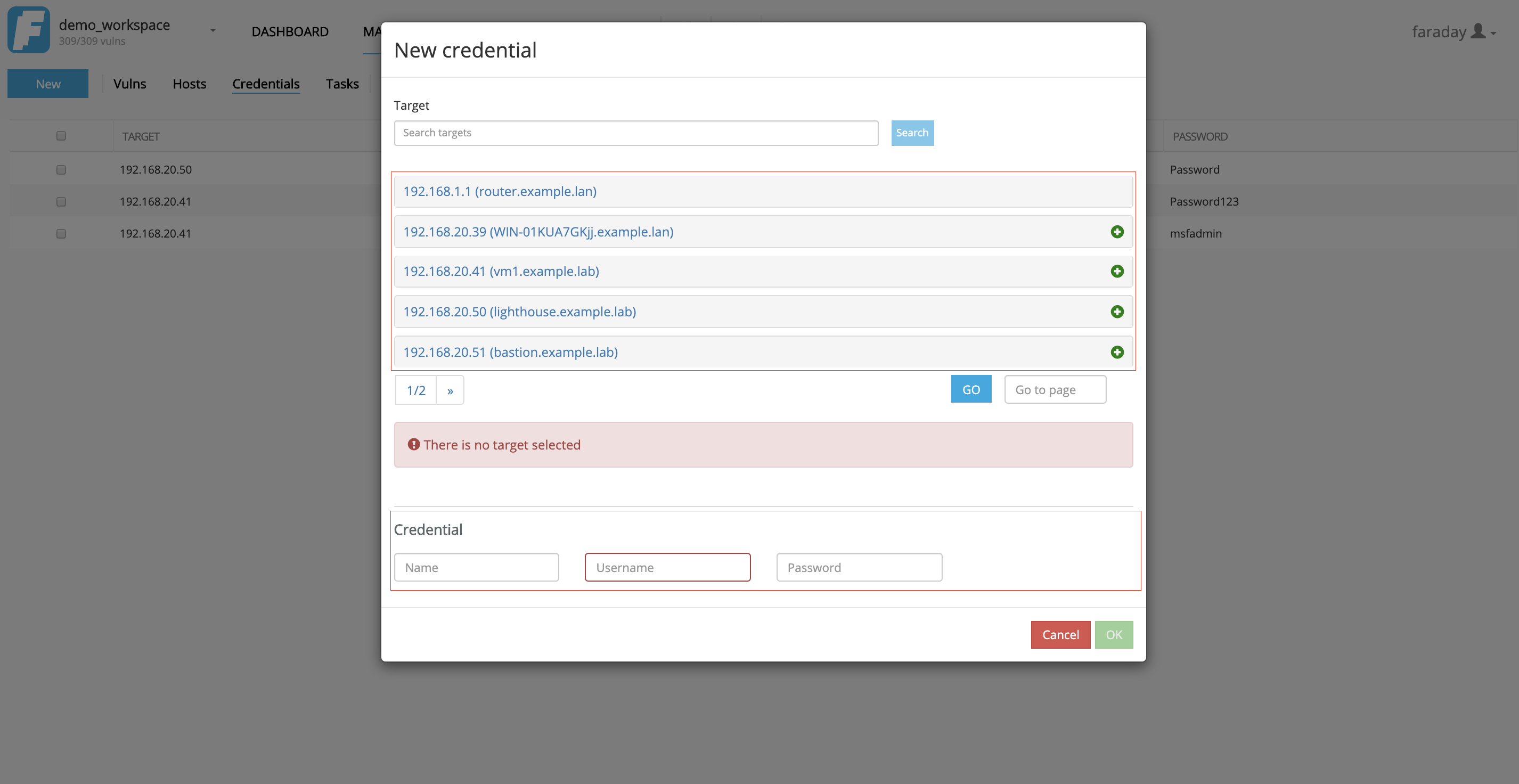The image size is (1519, 784).
Task: Add target 192.168.20.39 with plus icon
Action: pos(1117,232)
